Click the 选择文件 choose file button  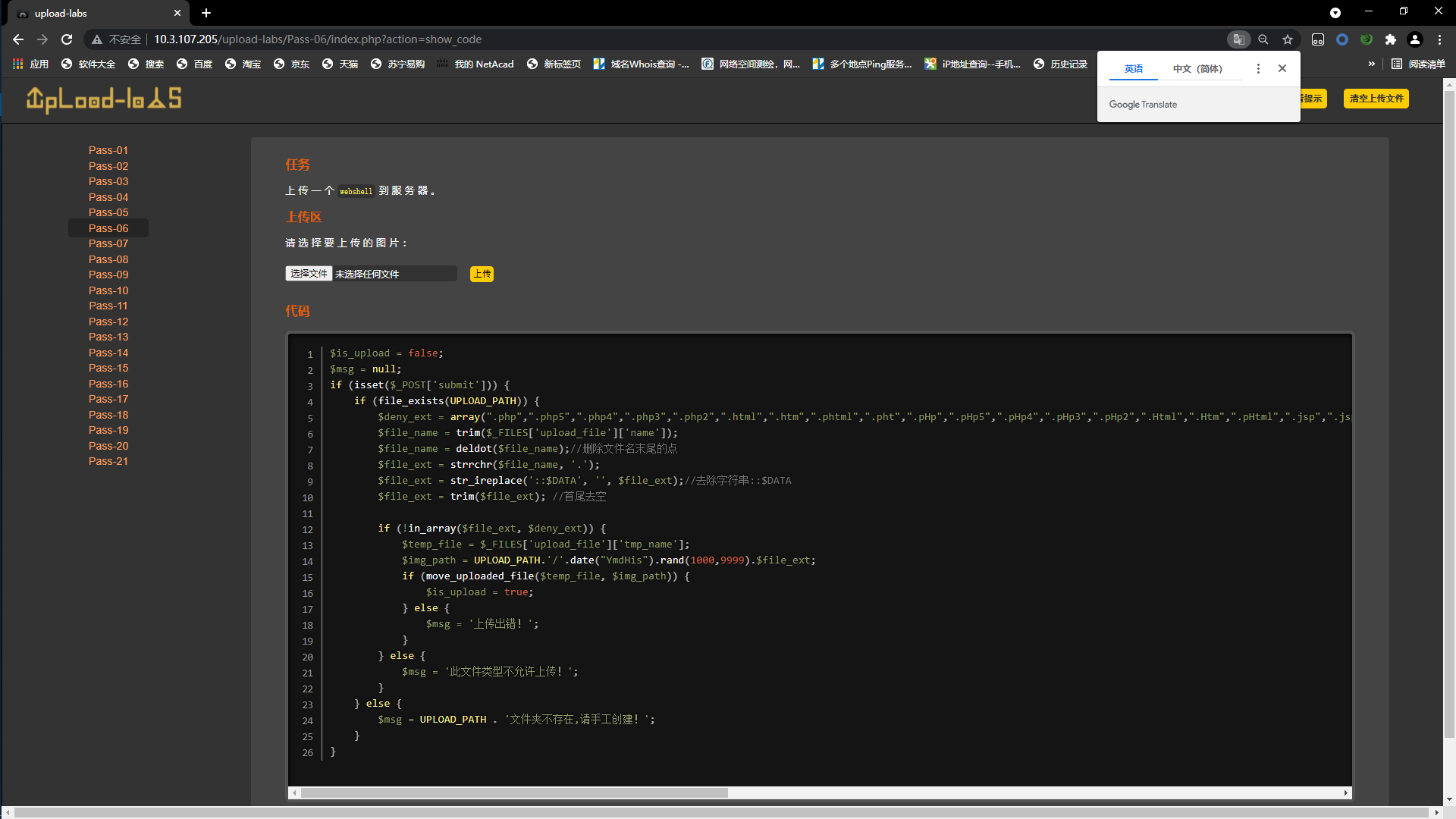point(309,274)
